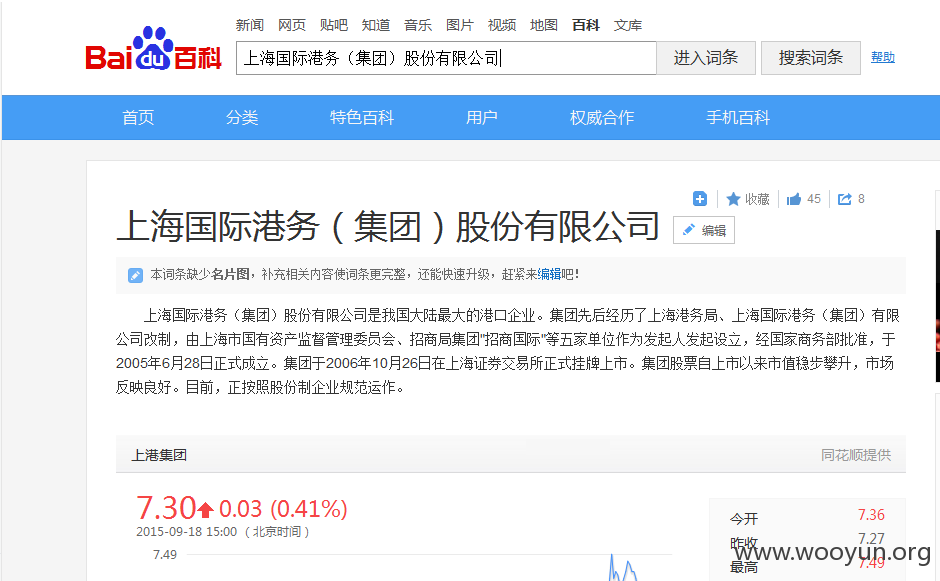Click the 搜索词条 button

click(x=811, y=58)
